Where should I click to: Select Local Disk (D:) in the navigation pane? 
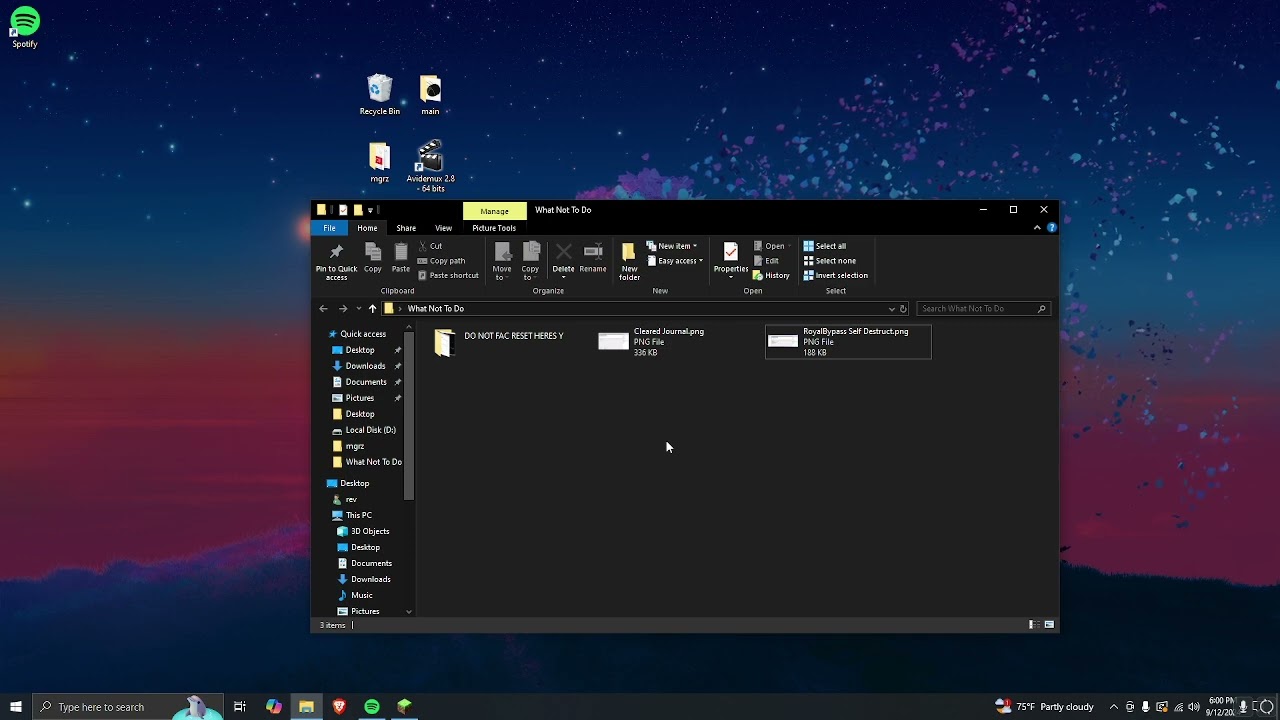[370, 430]
